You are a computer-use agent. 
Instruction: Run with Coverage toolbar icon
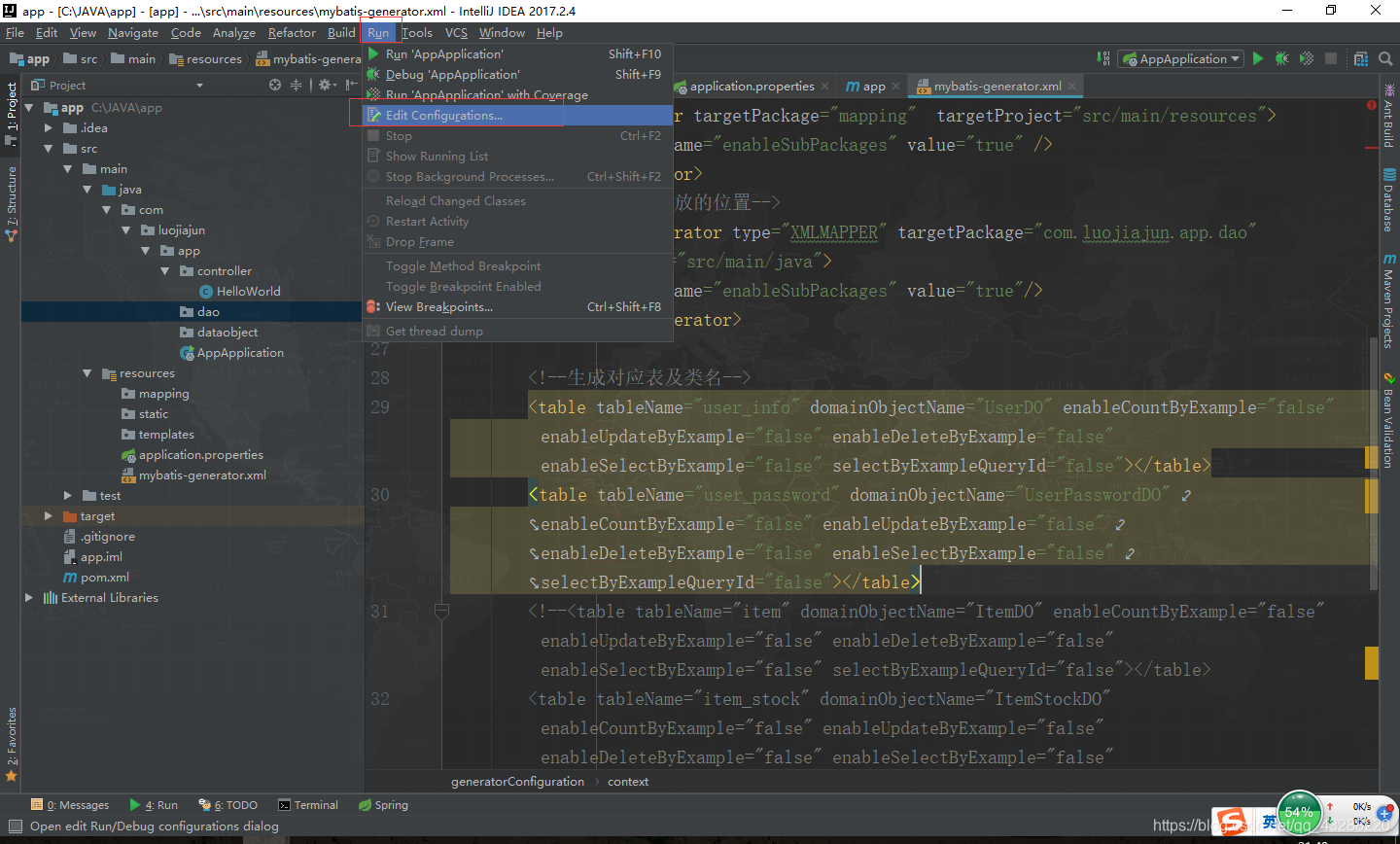tap(1307, 58)
